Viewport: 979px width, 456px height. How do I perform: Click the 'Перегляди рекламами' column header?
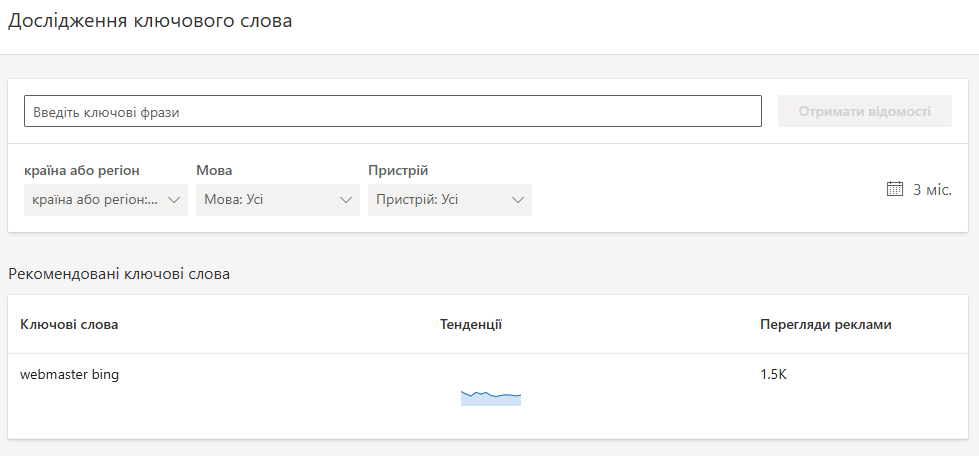click(x=825, y=324)
